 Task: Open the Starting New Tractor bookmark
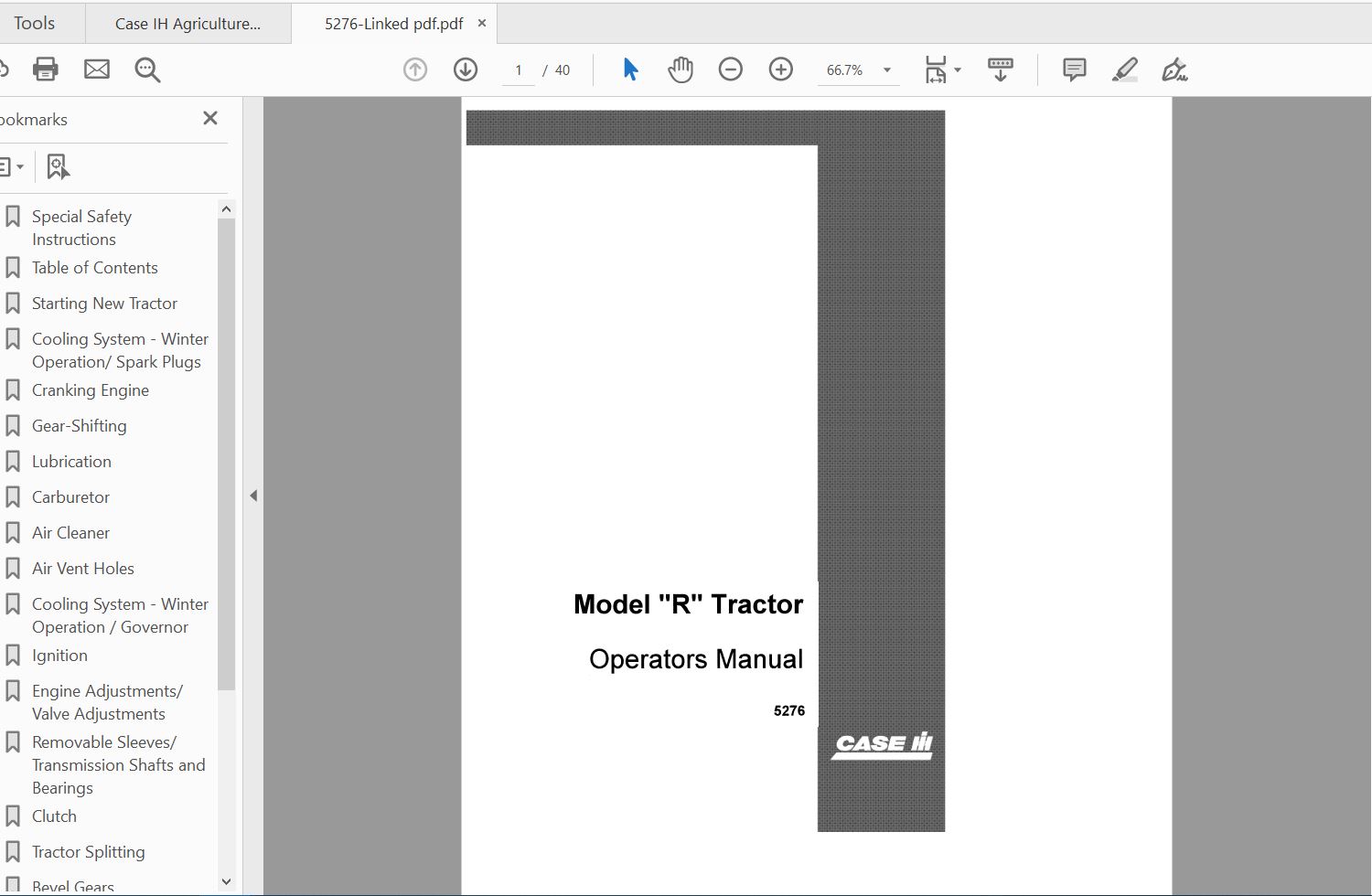(x=104, y=304)
